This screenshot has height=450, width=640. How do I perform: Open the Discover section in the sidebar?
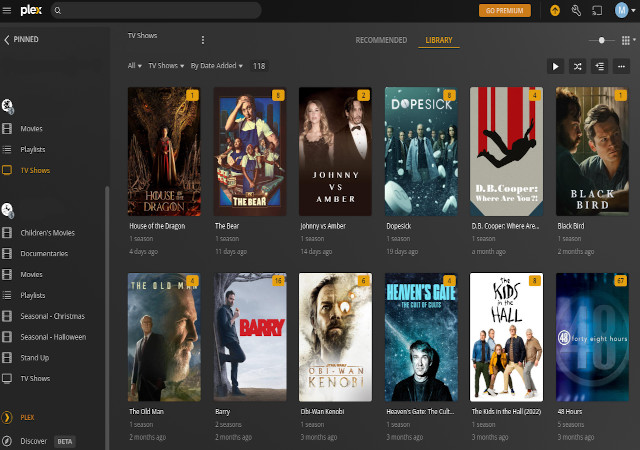pos(34,440)
